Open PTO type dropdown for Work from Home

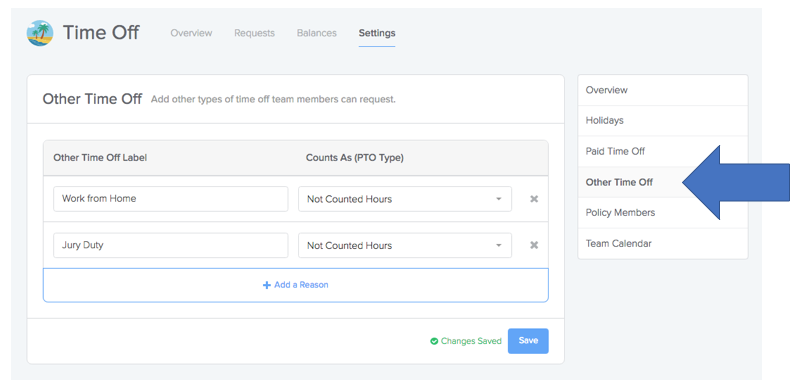[405, 199]
